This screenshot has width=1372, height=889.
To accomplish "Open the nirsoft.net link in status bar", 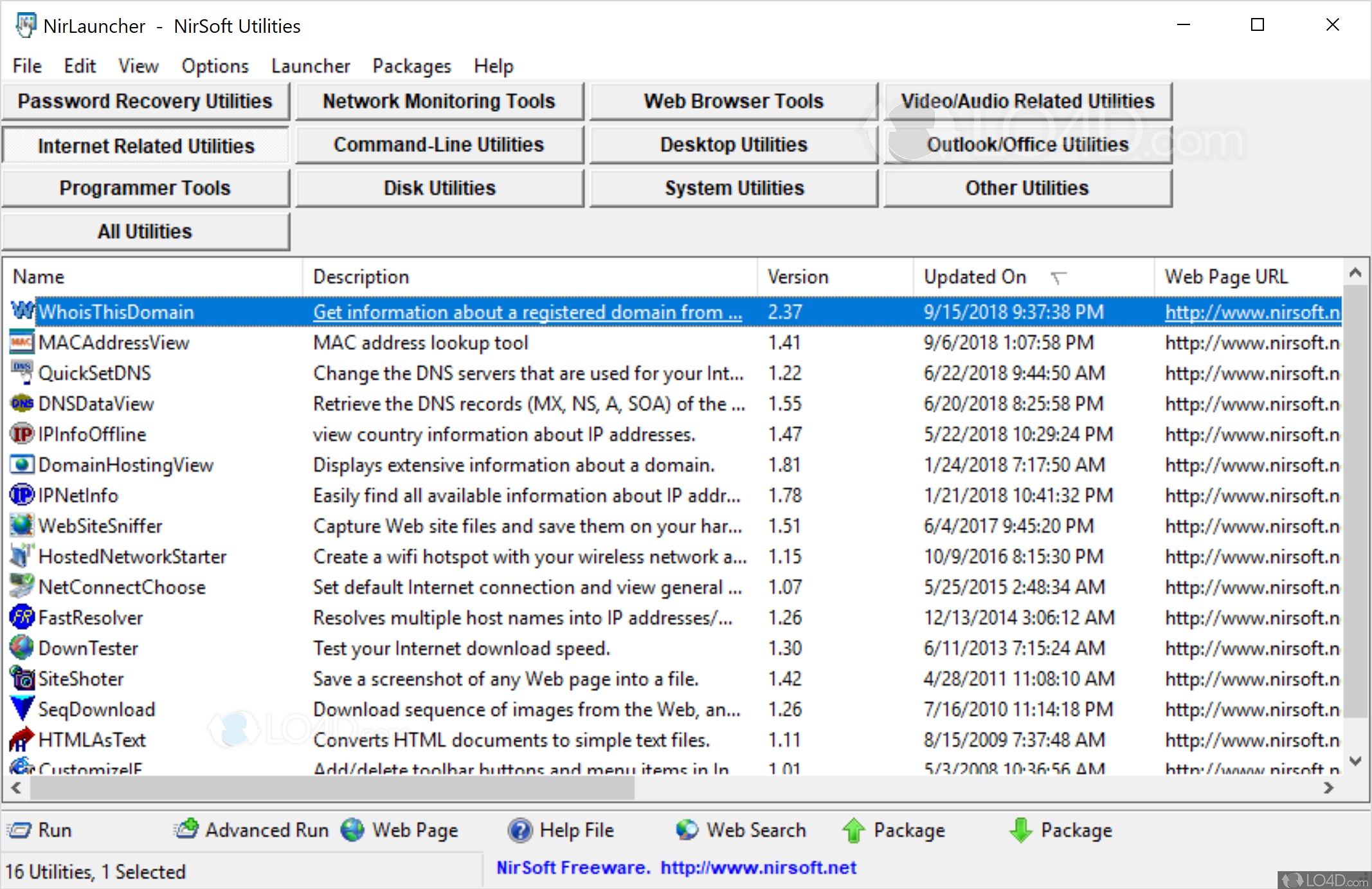I will point(758,868).
